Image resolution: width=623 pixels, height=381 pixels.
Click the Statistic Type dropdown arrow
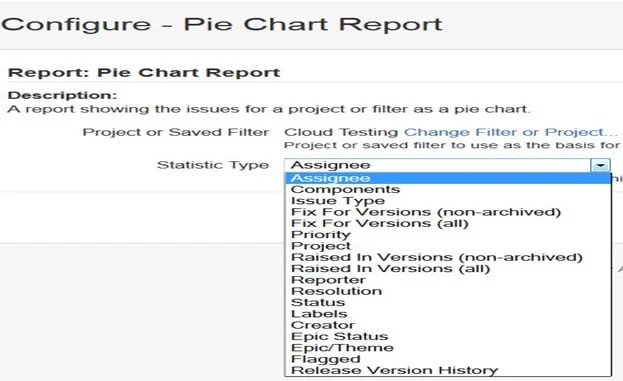(600, 165)
